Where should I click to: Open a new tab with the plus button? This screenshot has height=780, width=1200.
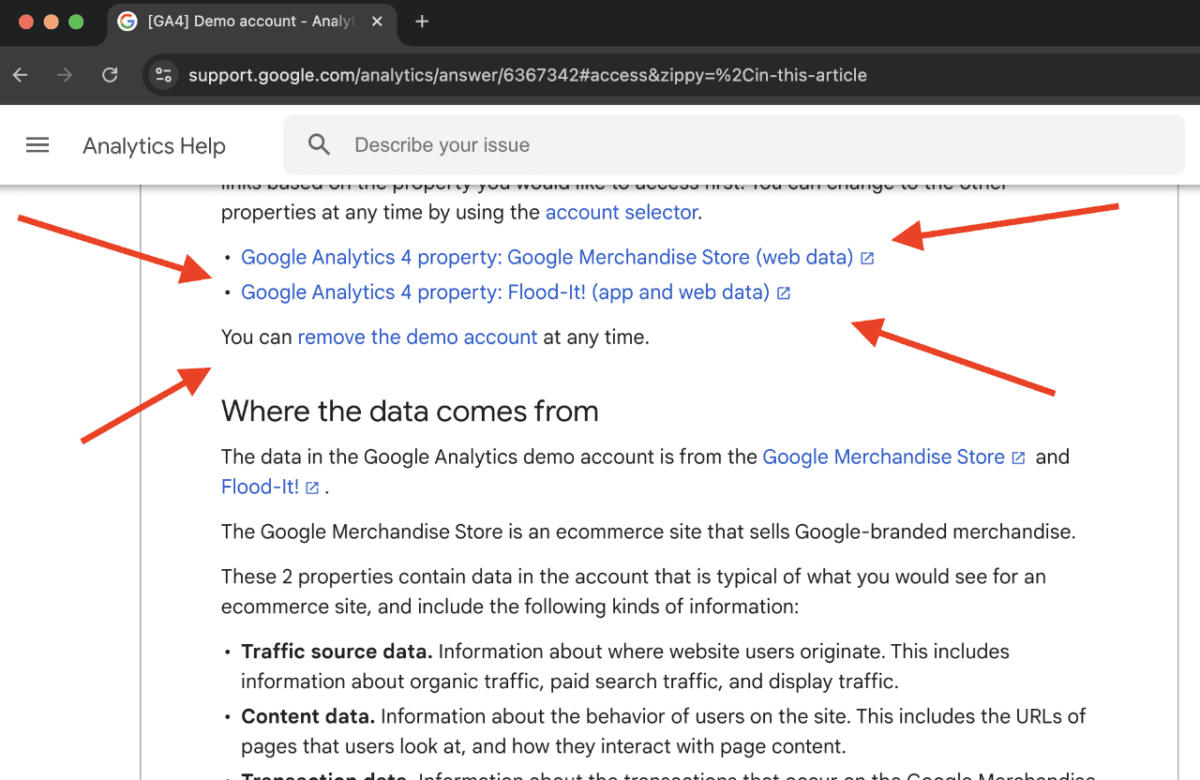coord(422,21)
